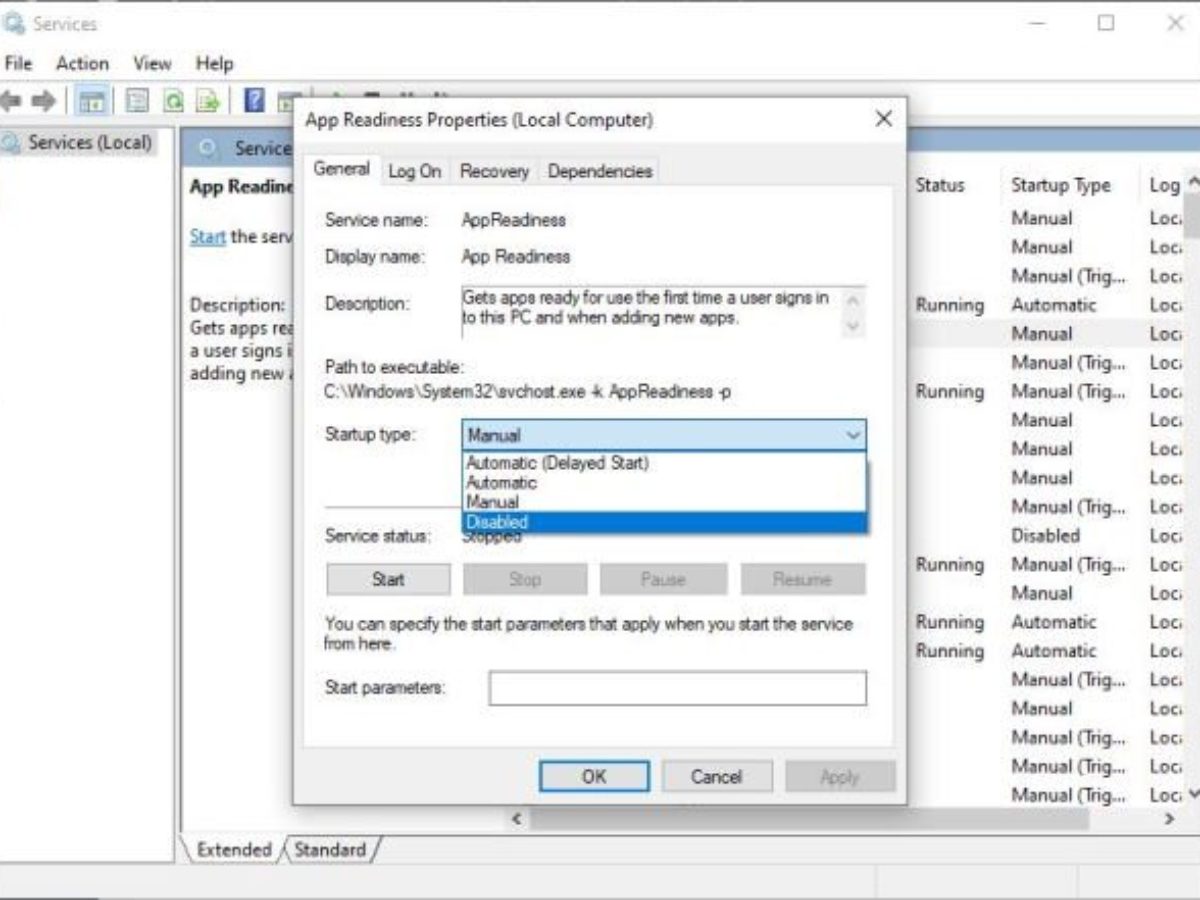Sort by the Status column header
Image resolution: width=1200 pixels, height=900 pixels.
[940, 185]
